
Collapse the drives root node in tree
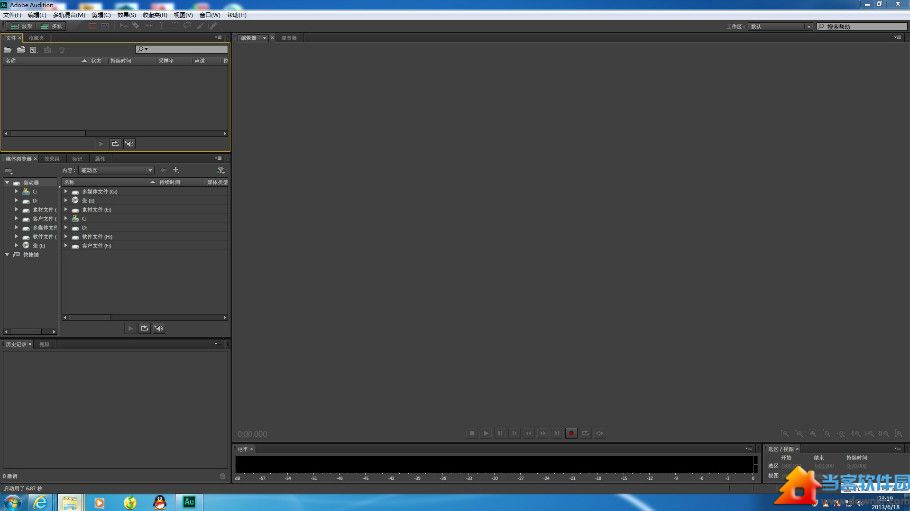tap(7, 182)
